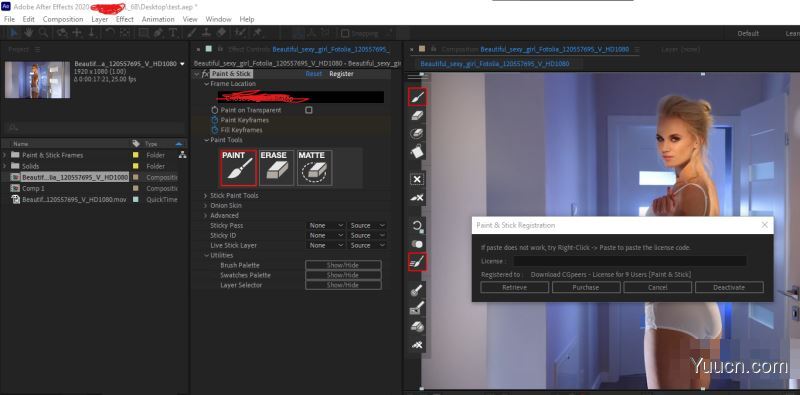800x395 pixels.
Task: Click the brush-with-X delete stroke icon
Action: (x=417, y=198)
